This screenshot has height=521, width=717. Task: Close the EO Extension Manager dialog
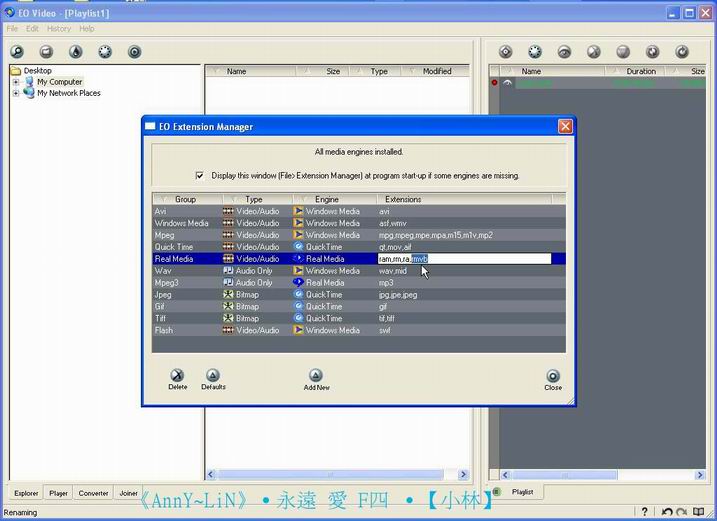pyautogui.click(x=565, y=126)
